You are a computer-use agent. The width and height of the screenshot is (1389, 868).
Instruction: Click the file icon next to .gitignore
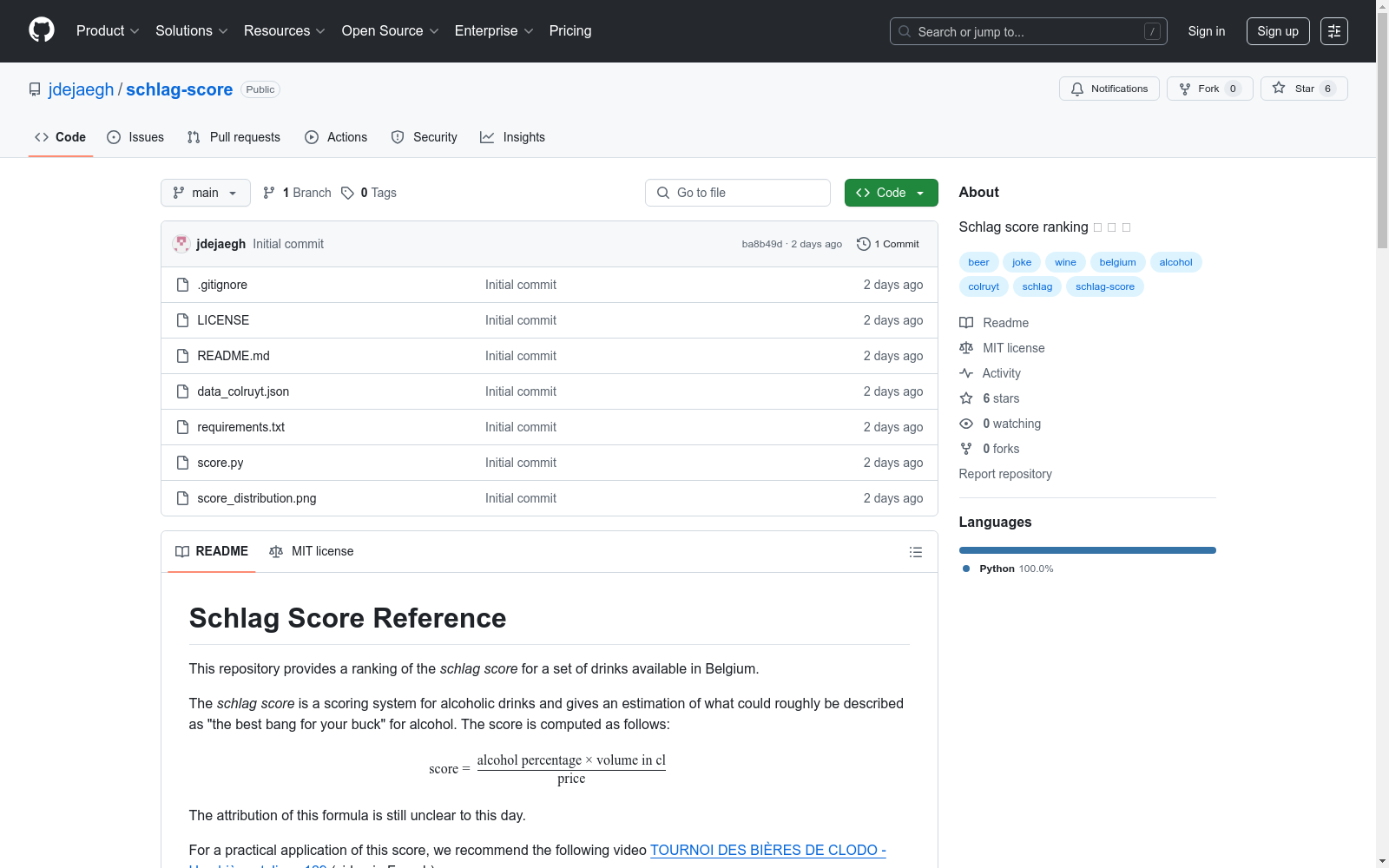tap(182, 285)
